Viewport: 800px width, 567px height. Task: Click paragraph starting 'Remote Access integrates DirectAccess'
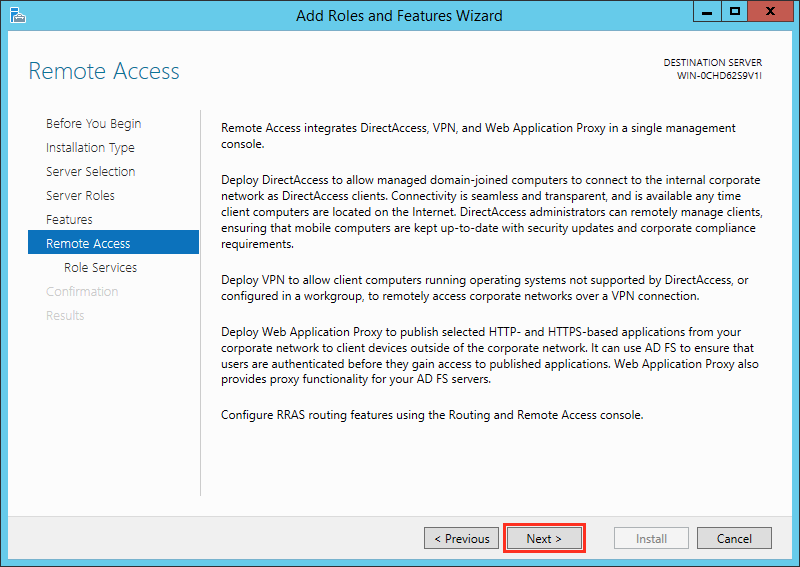(x=478, y=136)
